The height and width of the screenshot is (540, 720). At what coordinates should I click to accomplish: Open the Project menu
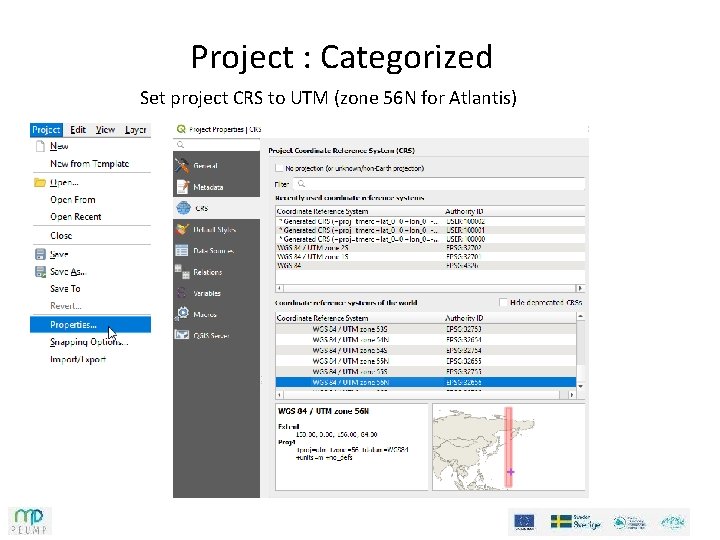tap(46, 130)
